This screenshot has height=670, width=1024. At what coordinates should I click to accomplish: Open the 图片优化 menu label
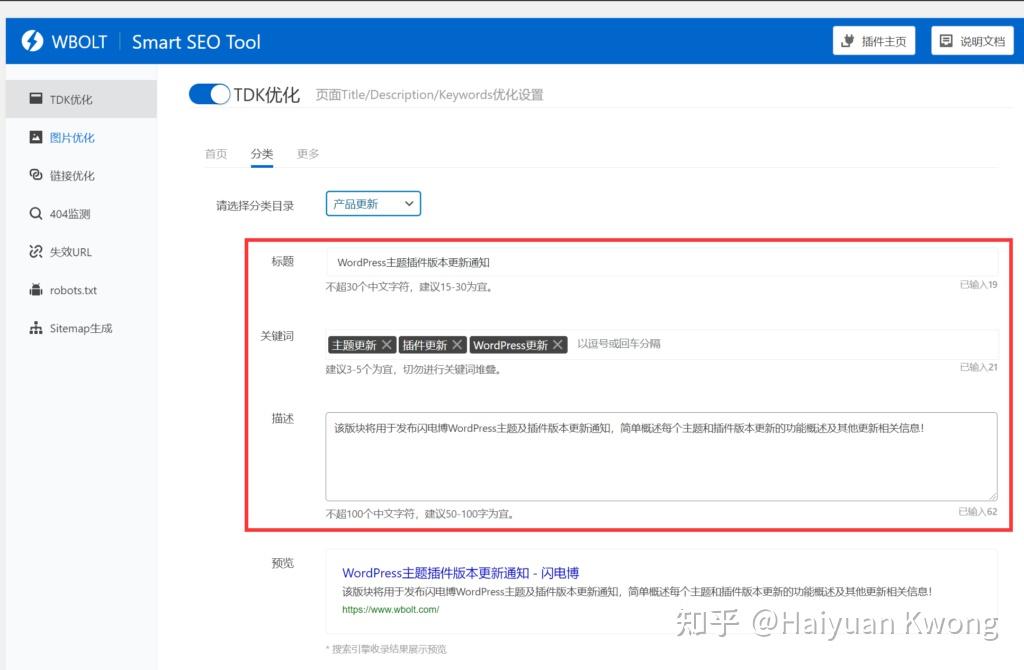coord(72,138)
